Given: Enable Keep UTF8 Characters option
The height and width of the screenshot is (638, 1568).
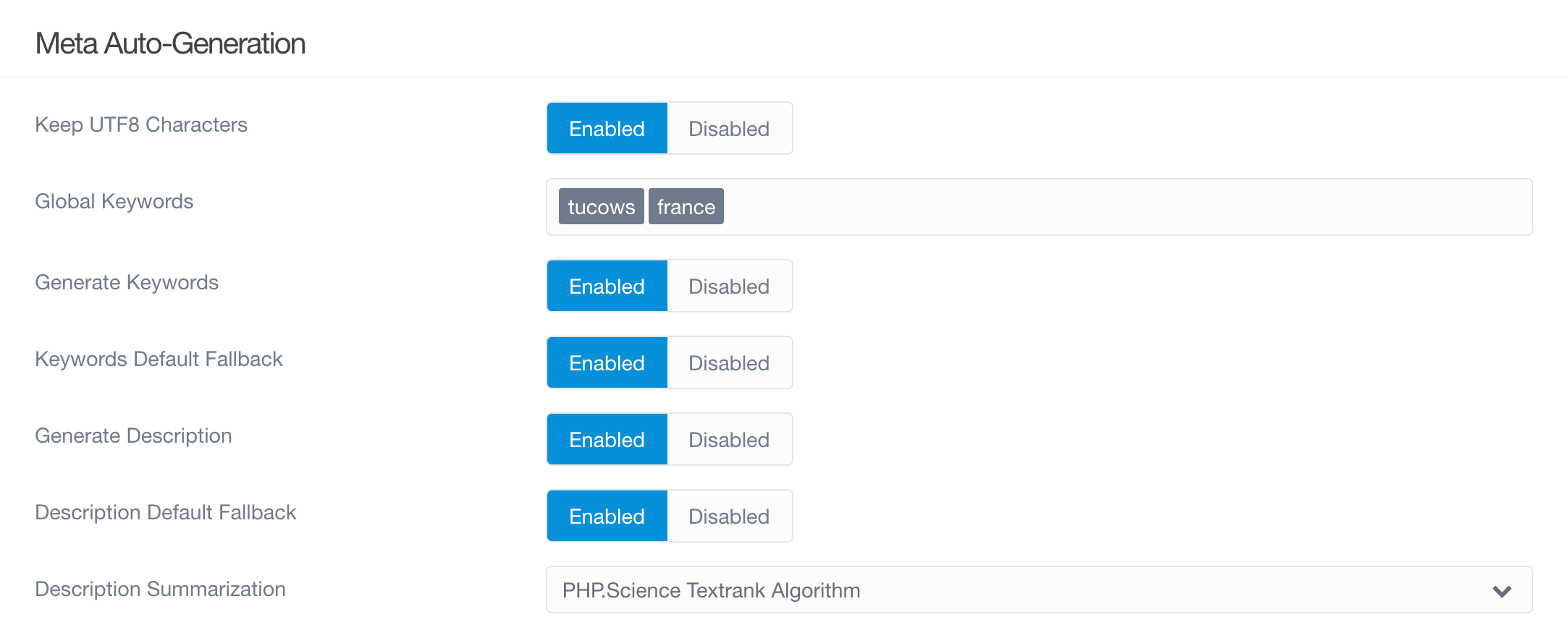Looking at the screenshot, I should click(x=607, y=128).
